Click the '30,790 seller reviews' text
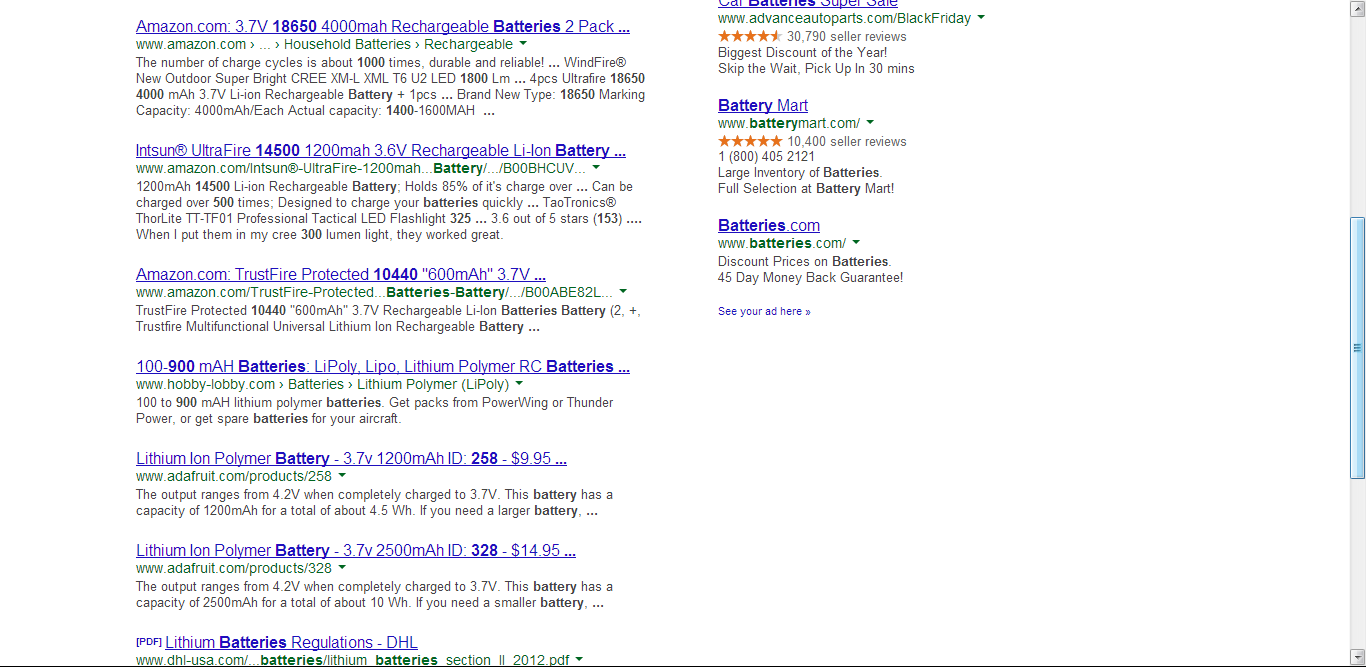The height and width of the screenshot is (667, 1368). 847,37
